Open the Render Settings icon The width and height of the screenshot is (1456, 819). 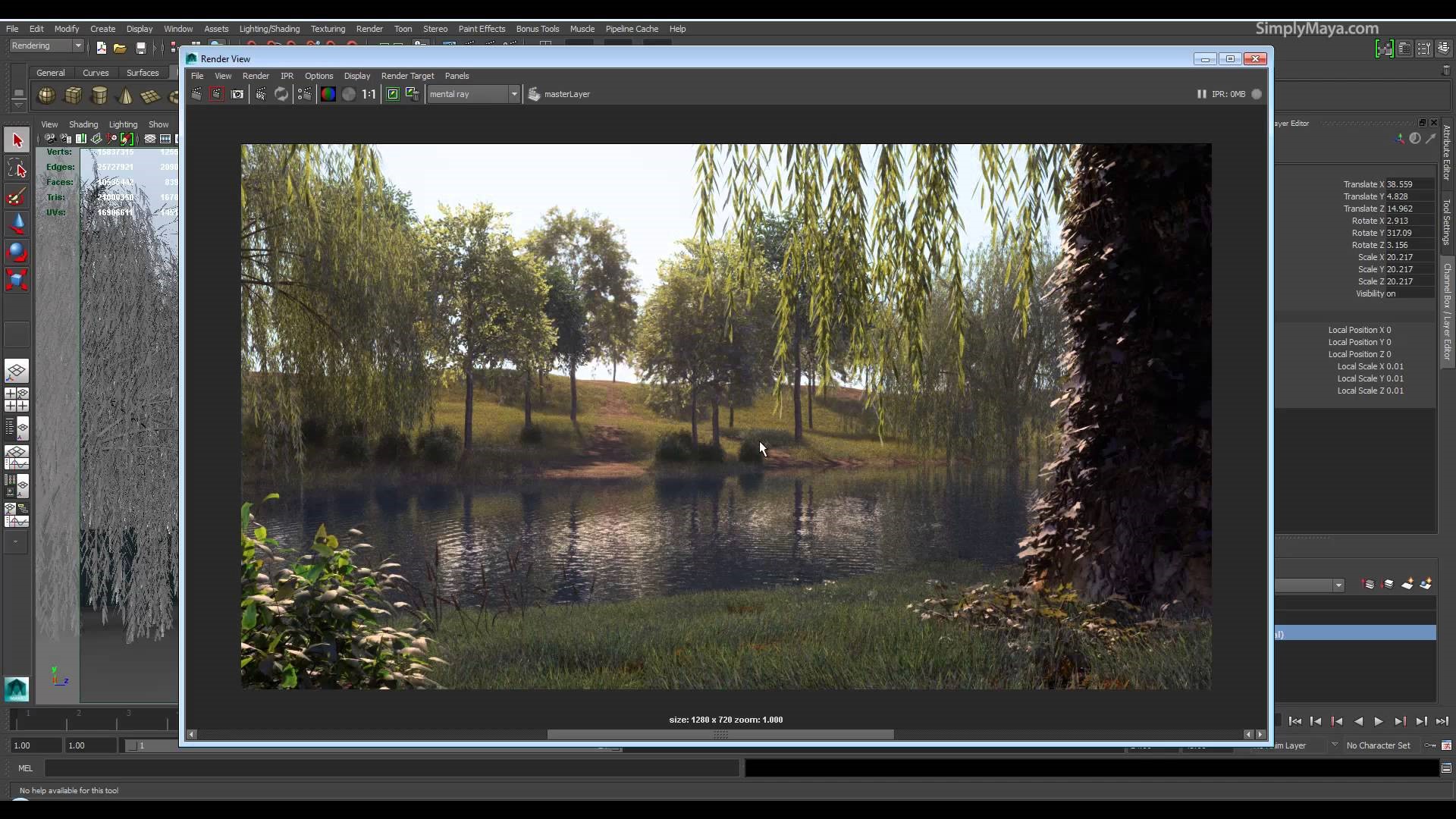pos(304,94)
